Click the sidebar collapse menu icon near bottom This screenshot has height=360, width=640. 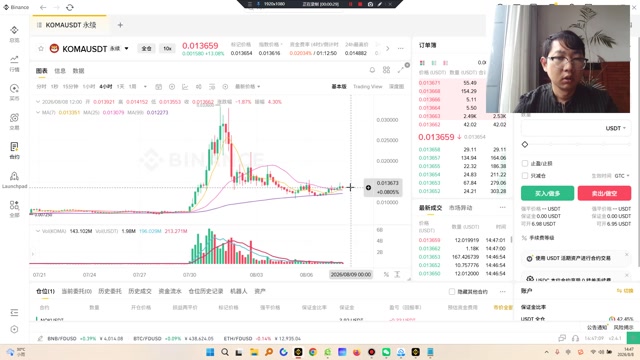(14, 313)
